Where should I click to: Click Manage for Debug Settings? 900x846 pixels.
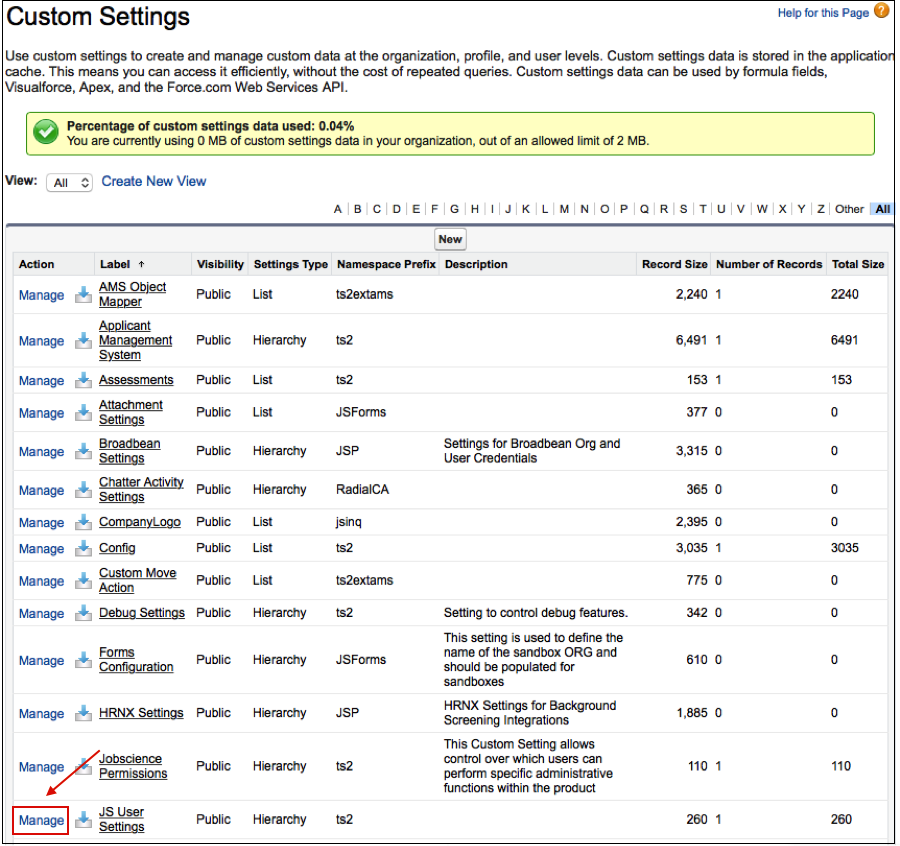[x=41, y=614]
